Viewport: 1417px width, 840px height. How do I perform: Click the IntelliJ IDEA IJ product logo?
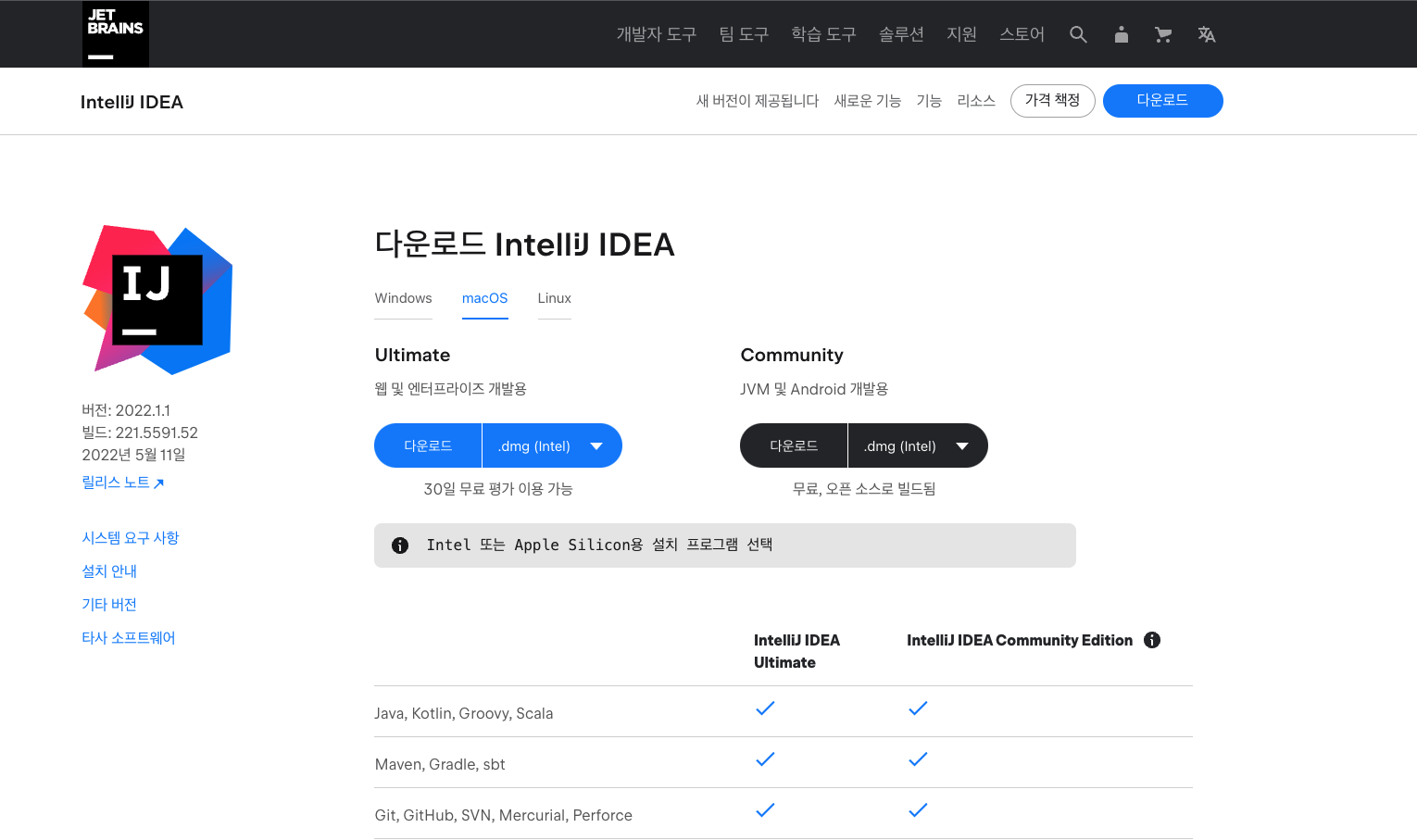pos(157,300)
